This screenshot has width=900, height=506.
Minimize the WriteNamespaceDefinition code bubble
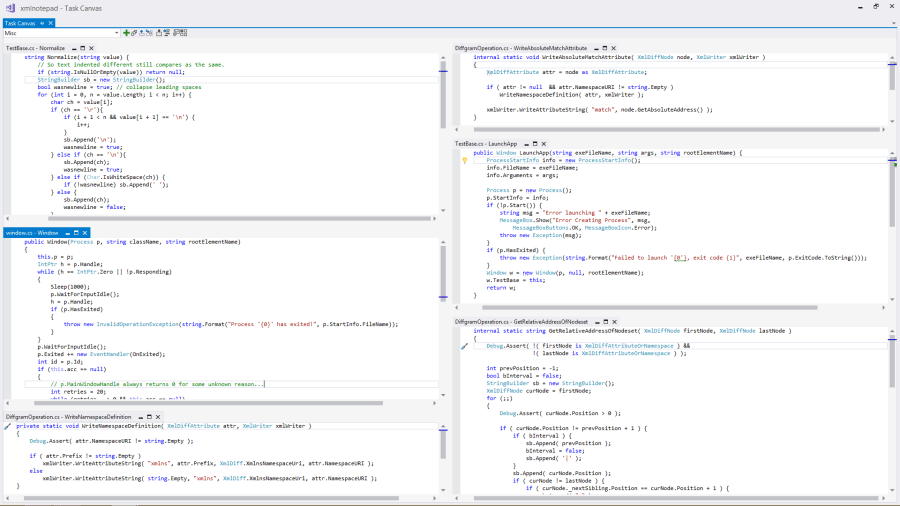pos(140,416)
